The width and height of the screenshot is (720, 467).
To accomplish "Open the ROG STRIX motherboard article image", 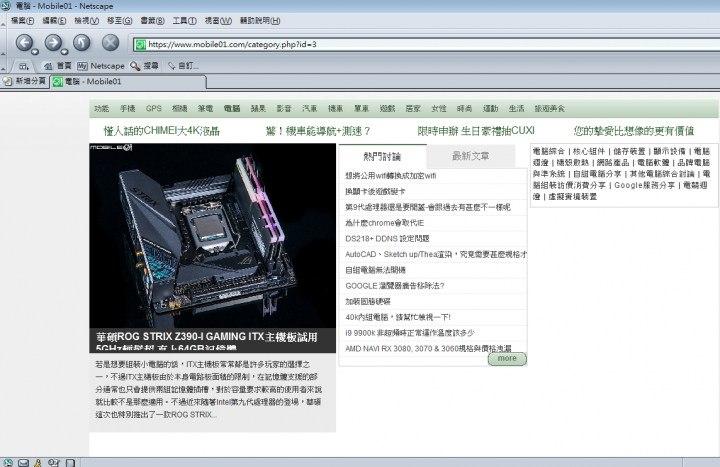I will tap(213, 235).
